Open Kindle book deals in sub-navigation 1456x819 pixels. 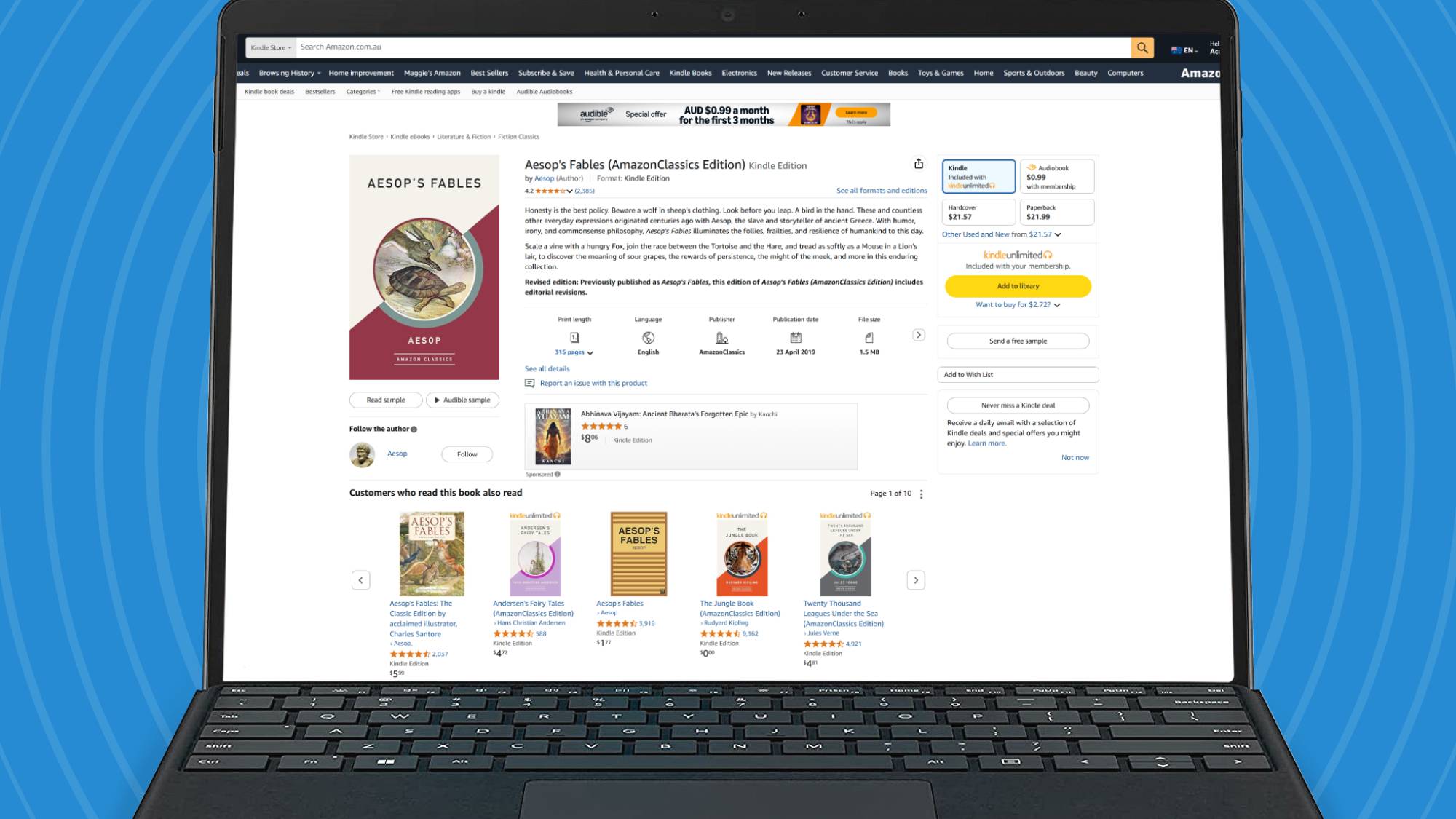(x=269, y=92)
